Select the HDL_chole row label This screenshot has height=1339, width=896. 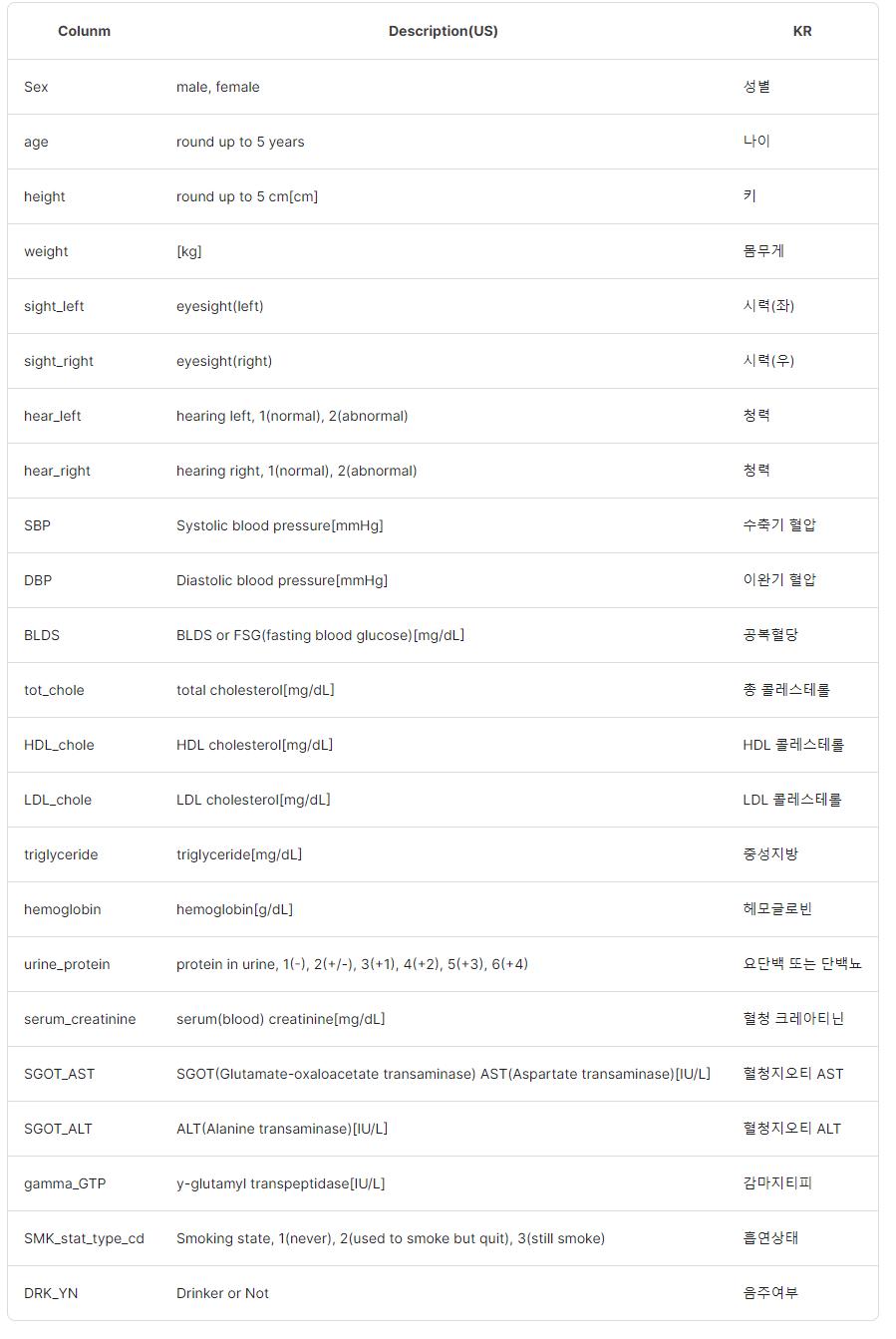(59, 745)
